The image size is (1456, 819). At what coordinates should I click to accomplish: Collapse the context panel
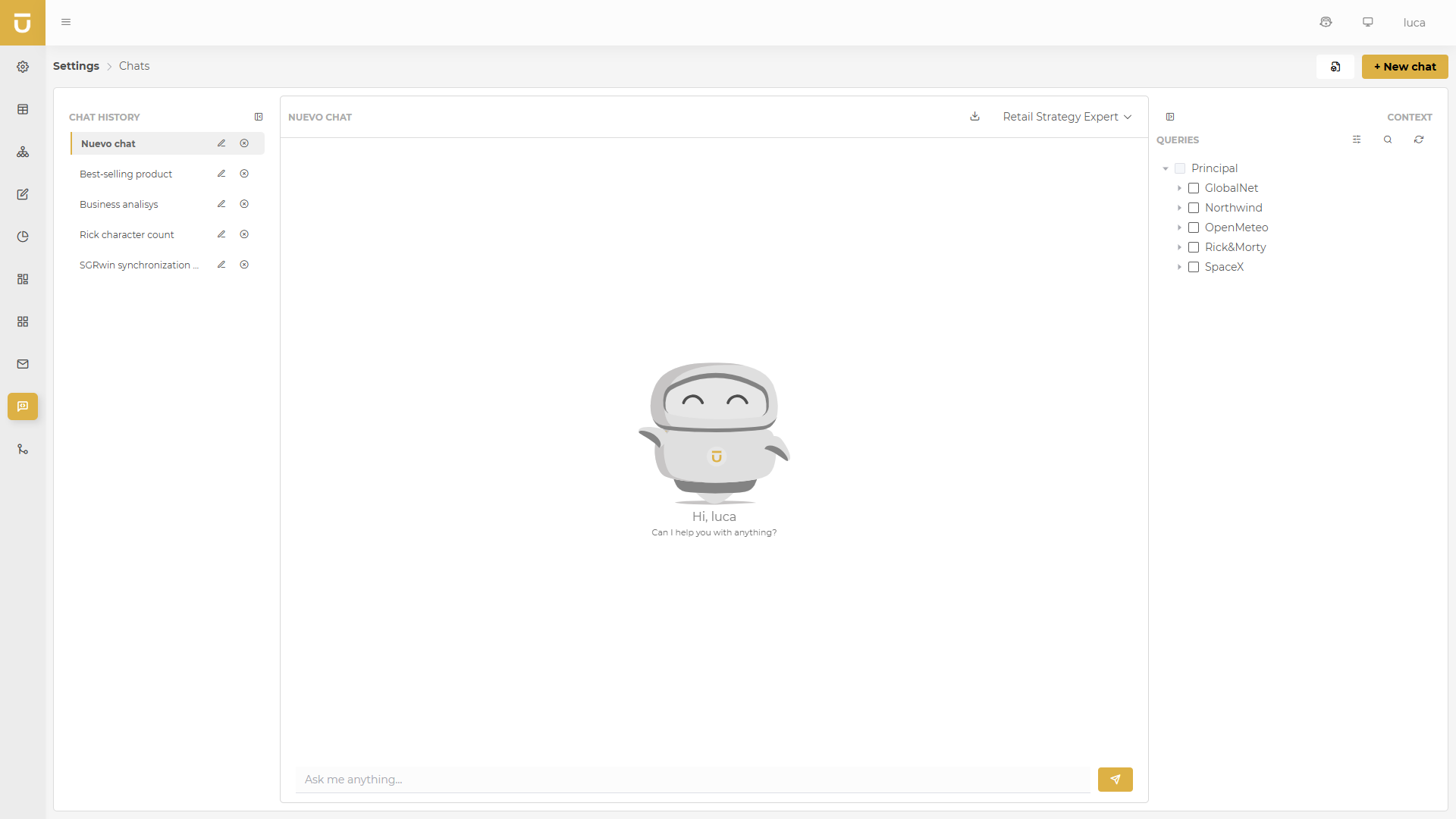[1170, 117]
